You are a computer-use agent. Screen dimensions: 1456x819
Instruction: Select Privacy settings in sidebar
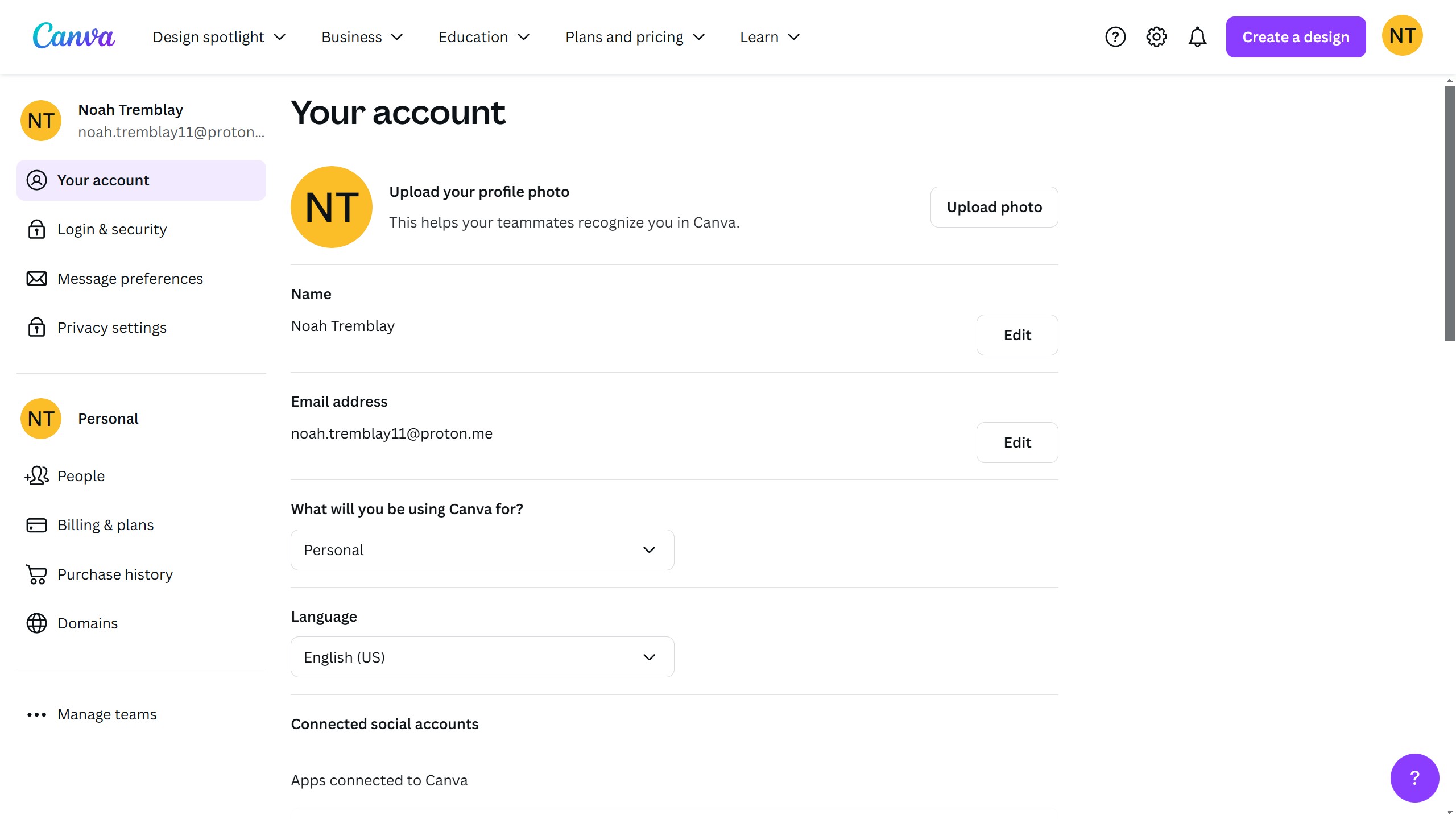click(x=111, y=328)
